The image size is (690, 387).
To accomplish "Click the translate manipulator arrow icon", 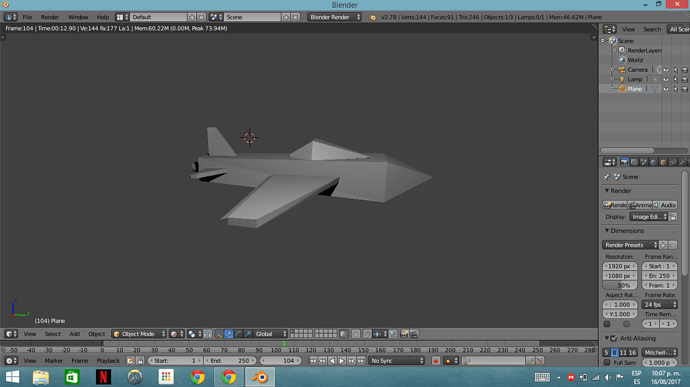I will (229, 334).
